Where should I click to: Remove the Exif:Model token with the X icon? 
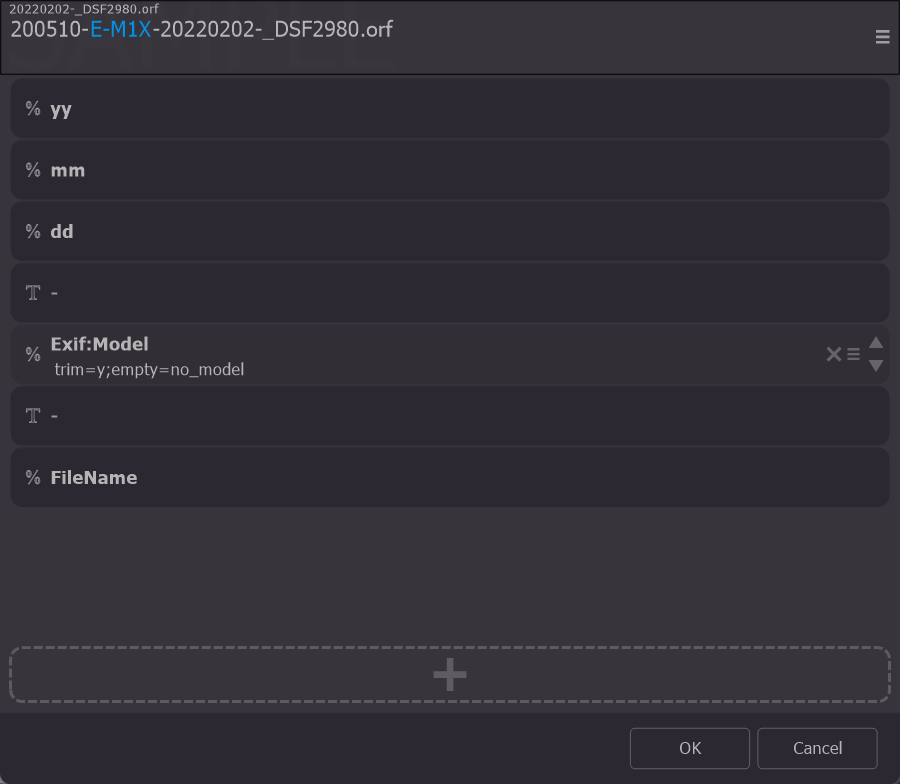tap(833, 354)
